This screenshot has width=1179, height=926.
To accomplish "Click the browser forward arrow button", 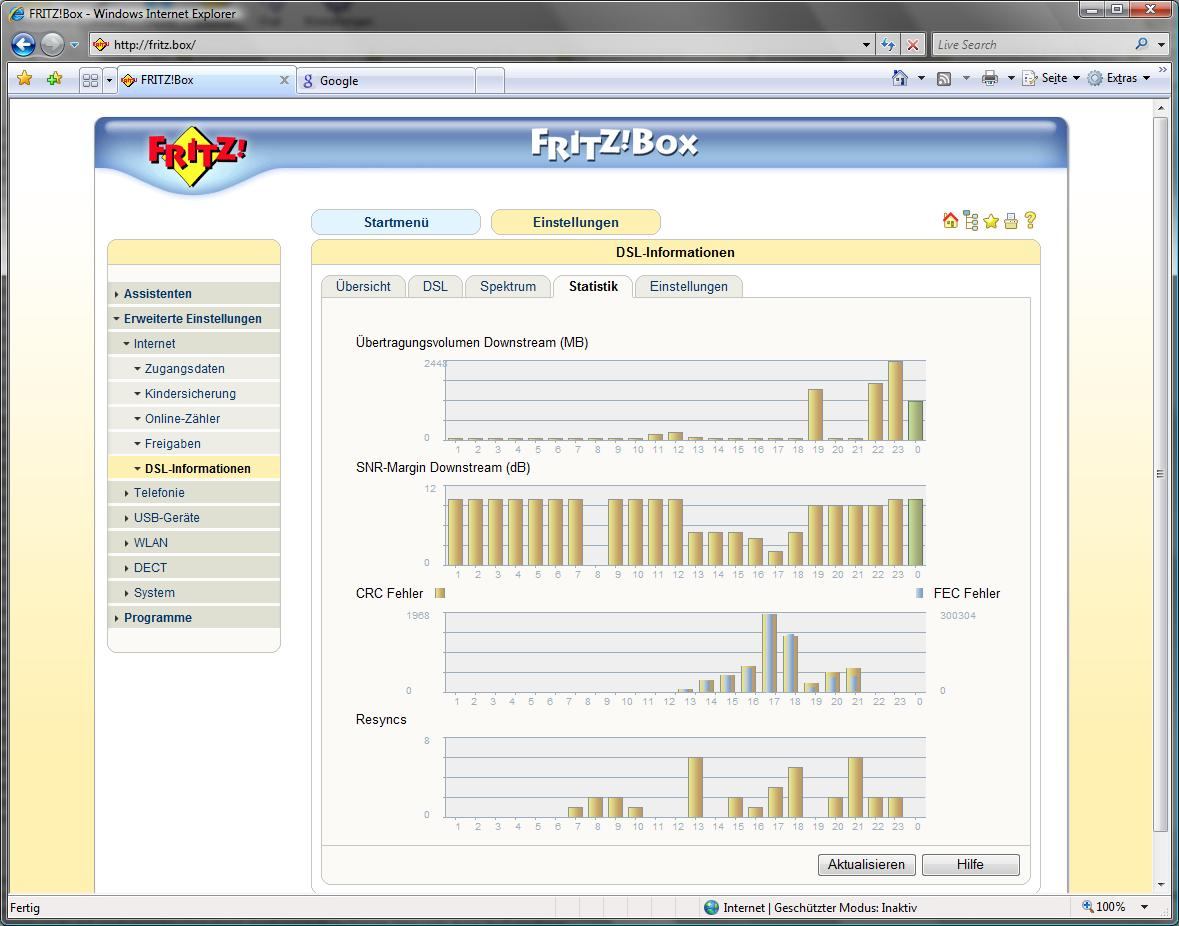I will [x=52, y=44].
